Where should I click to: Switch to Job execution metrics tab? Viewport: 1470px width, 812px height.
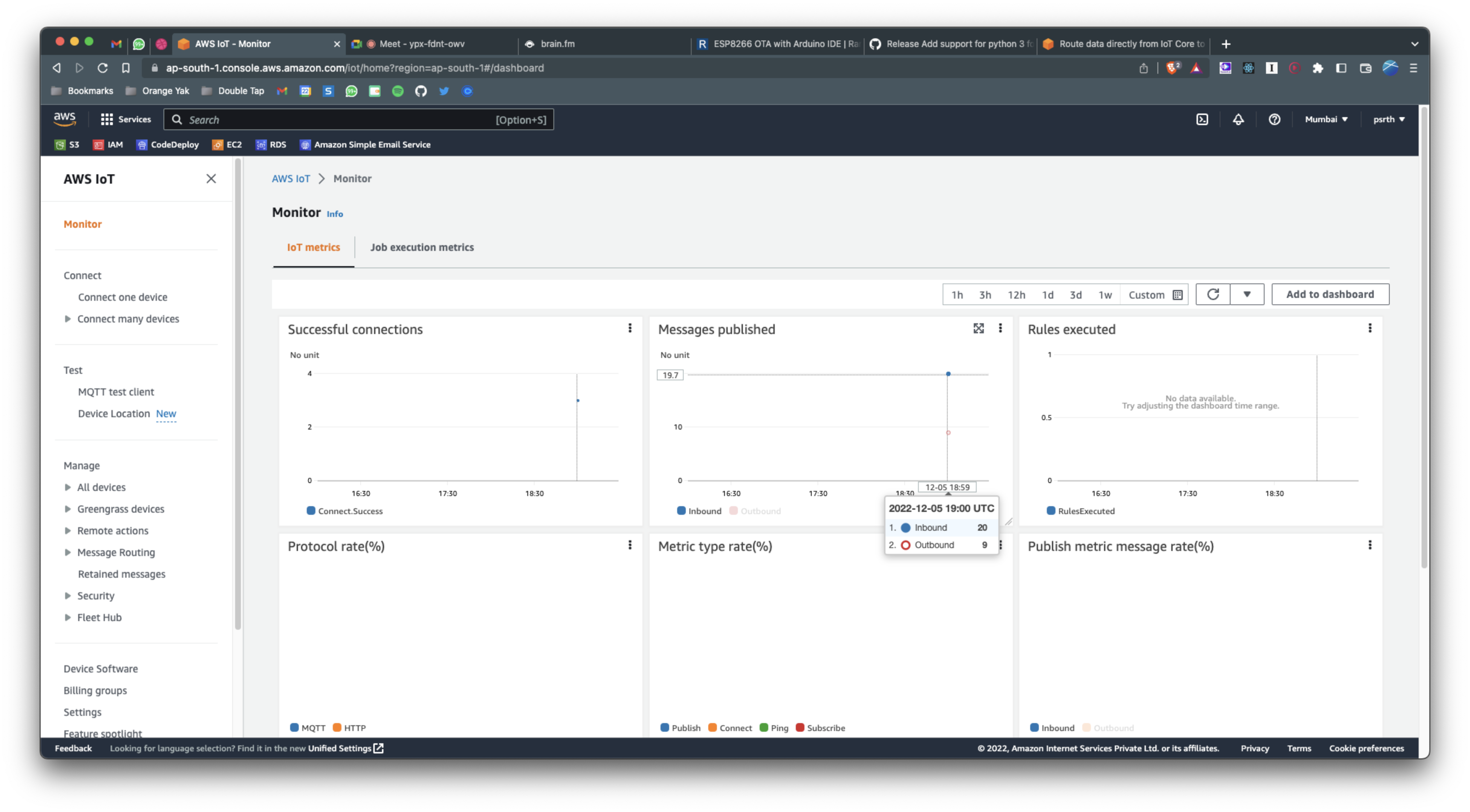[x=422, y=247]
